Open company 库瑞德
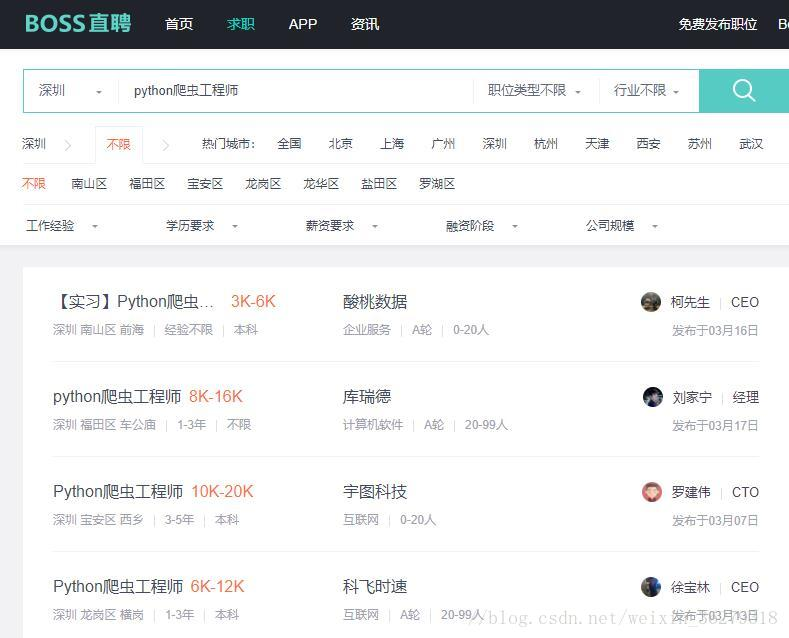The height and width of the screenshot is (638, 789). (x=367, y=397)
